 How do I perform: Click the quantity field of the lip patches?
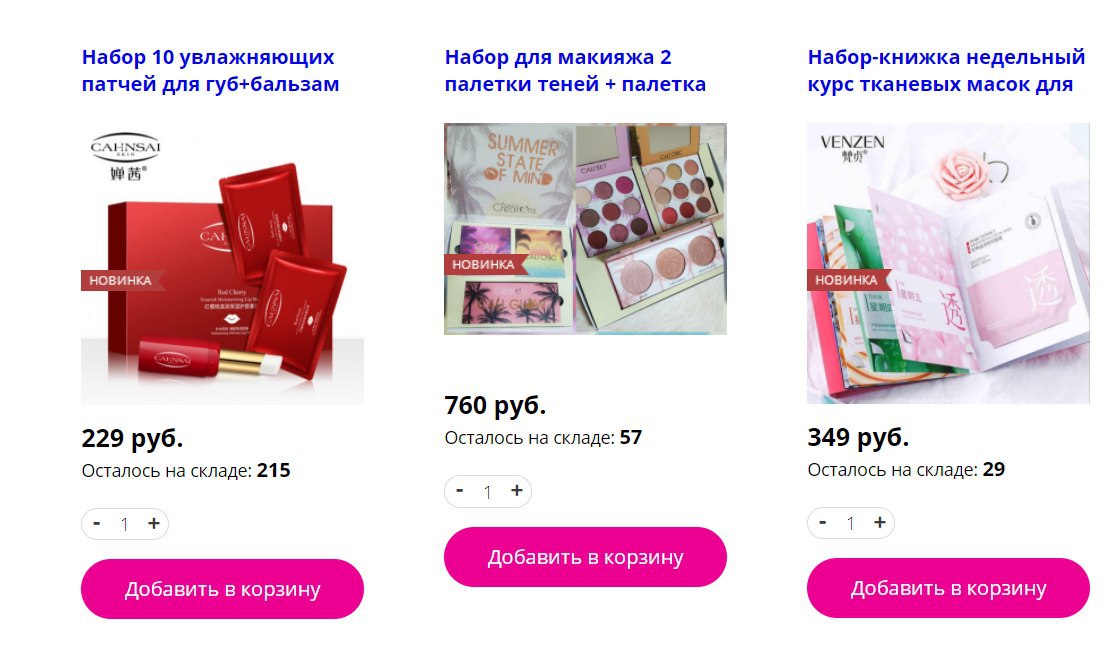point(125,525)
